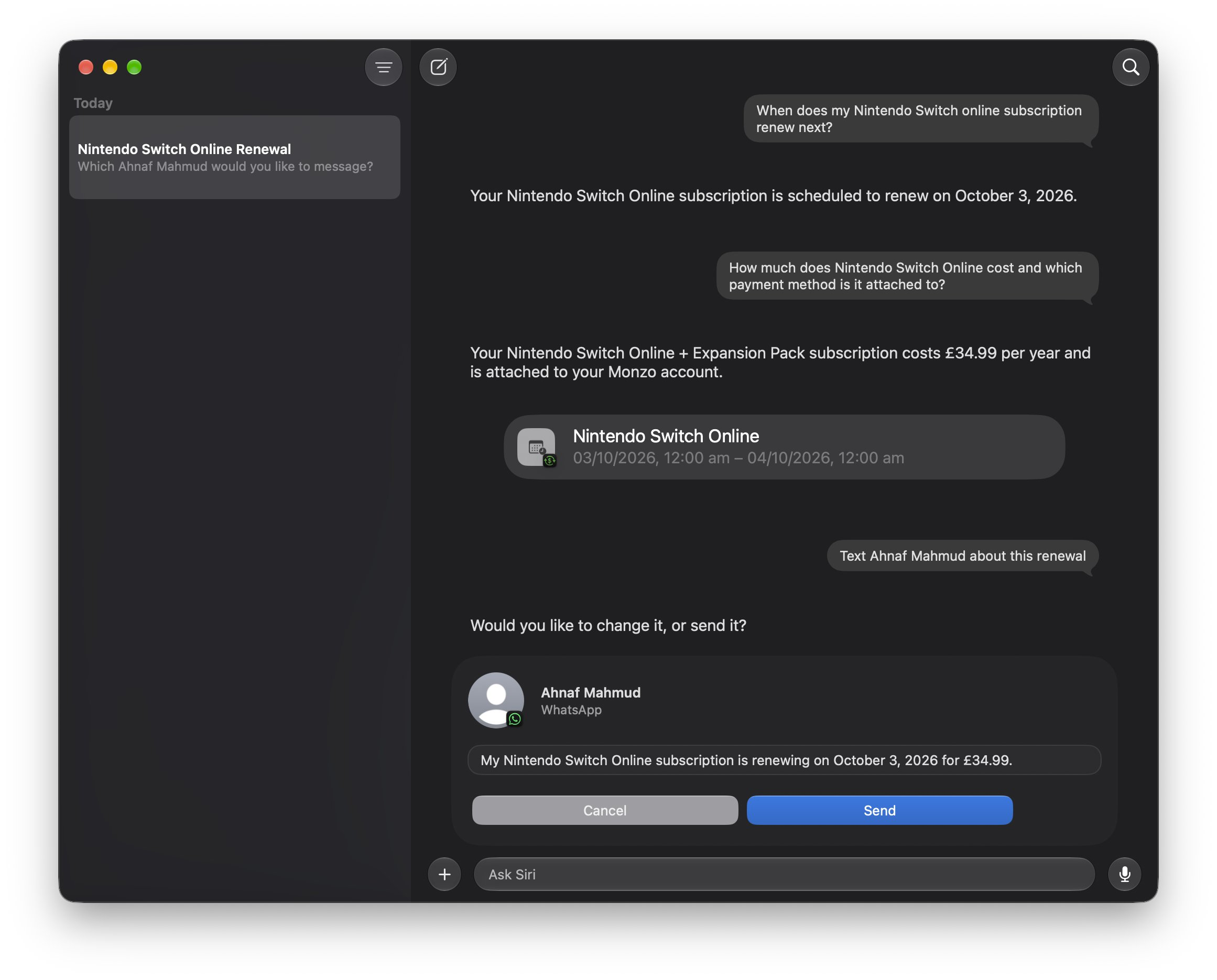Click the 'How much does Nintendo Switch Online cost' bubble

pyautogui.click(x=907, y=276)
